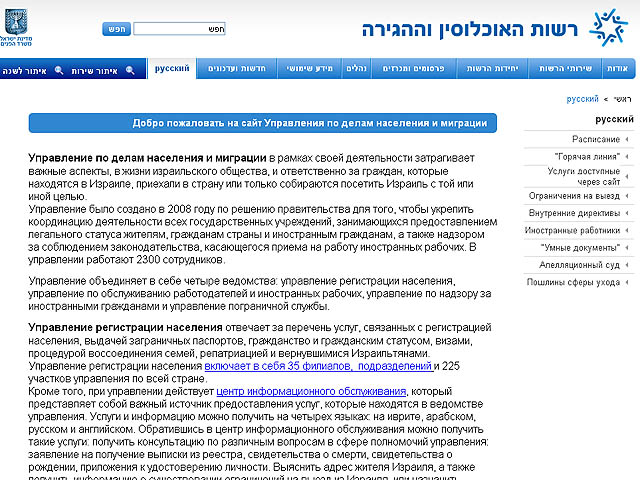Click the arrow next to Иностранные работники
Viewport: 640px width, 480px height.
tap(627, 230)
